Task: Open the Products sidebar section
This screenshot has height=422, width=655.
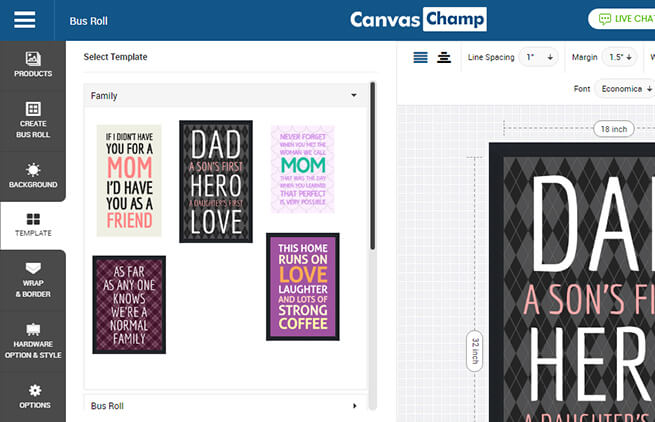Action: point(33,65)
